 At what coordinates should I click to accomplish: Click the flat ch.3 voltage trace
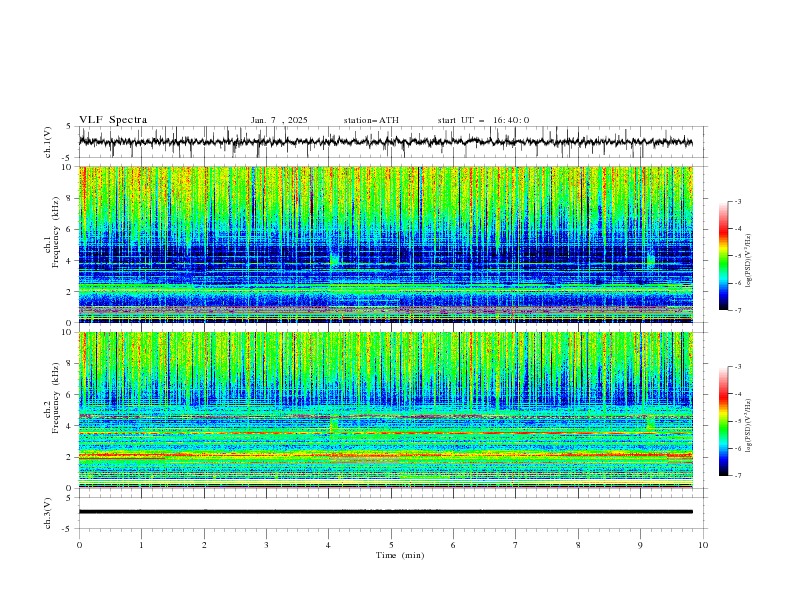coord(385,512)
